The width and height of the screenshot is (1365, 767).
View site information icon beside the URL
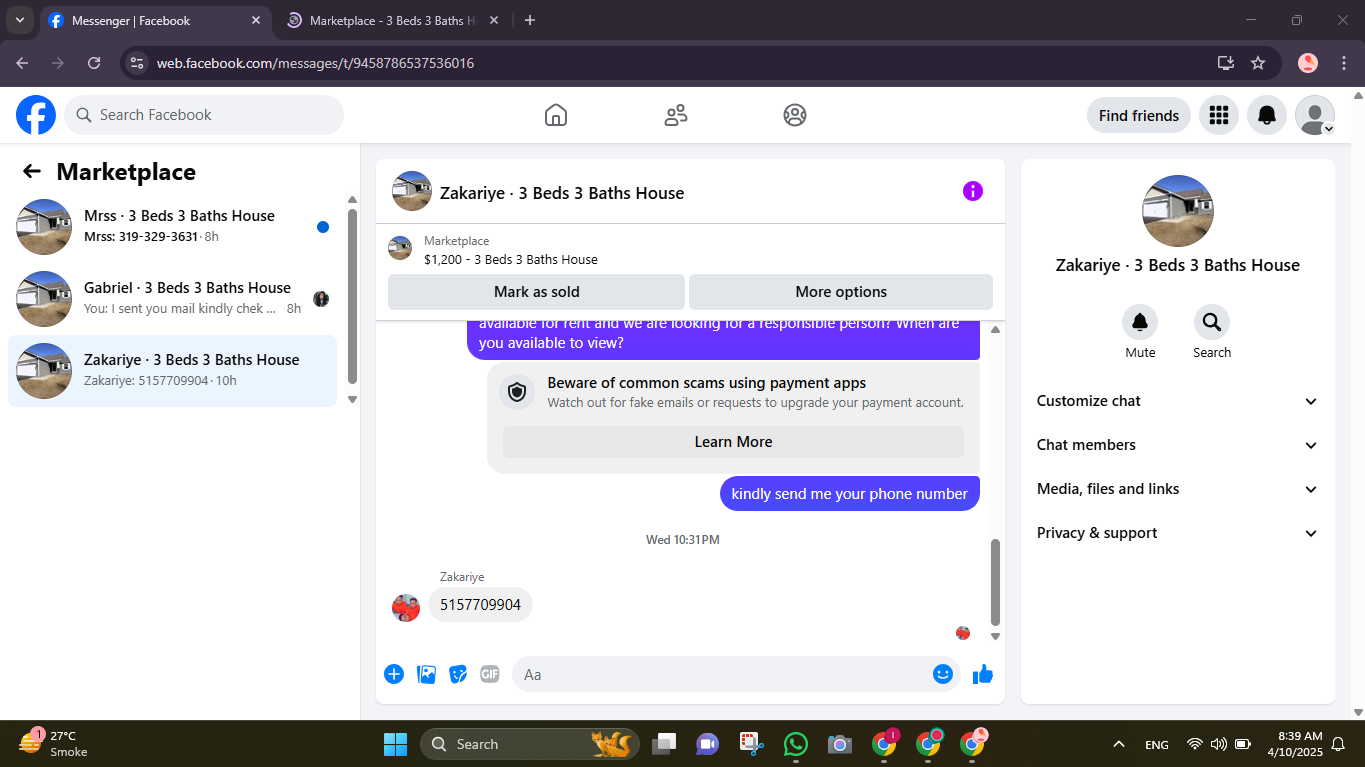point(138,63)
